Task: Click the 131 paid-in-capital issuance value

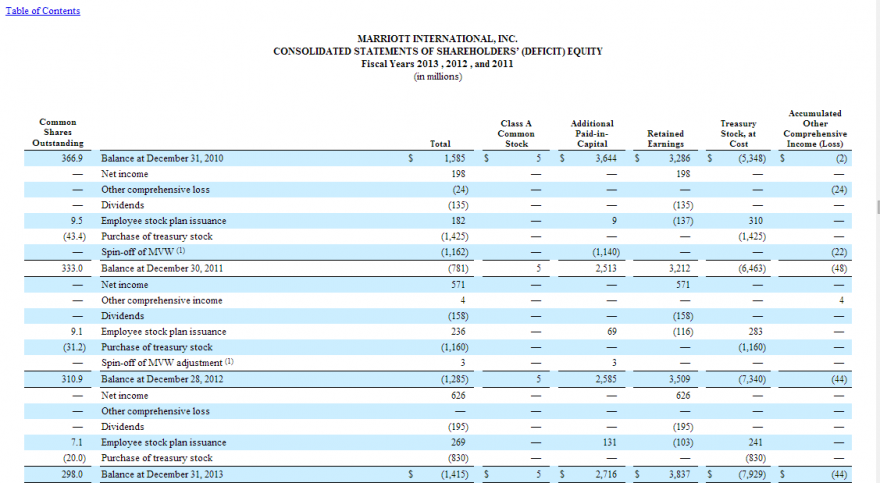Action: (x=609, y=442)
